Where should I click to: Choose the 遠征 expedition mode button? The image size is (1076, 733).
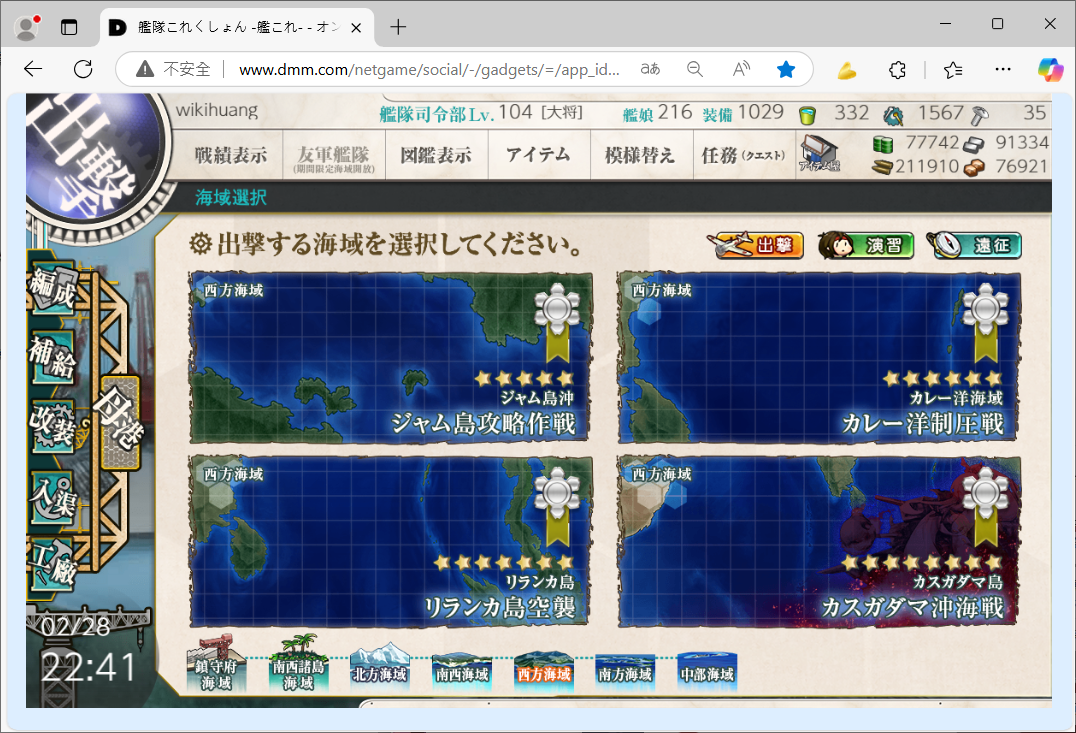pyautogui.click(x=974, y=245)
